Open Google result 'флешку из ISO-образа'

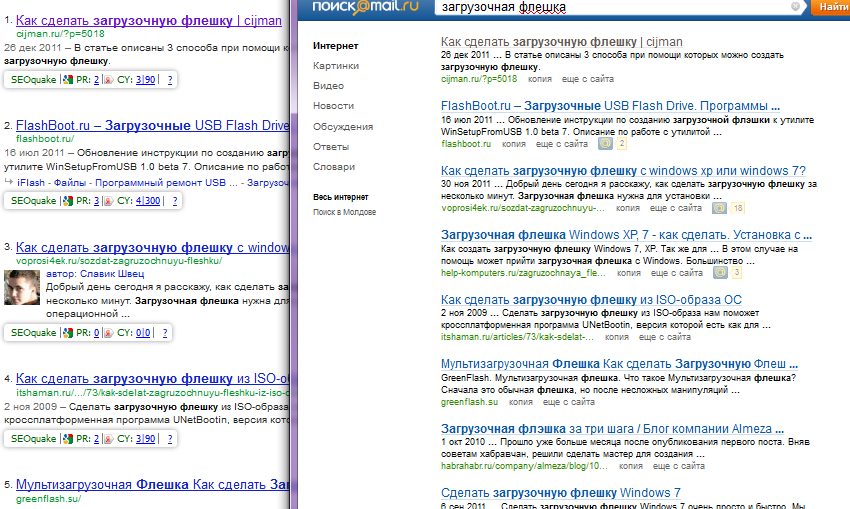[153, 379]
